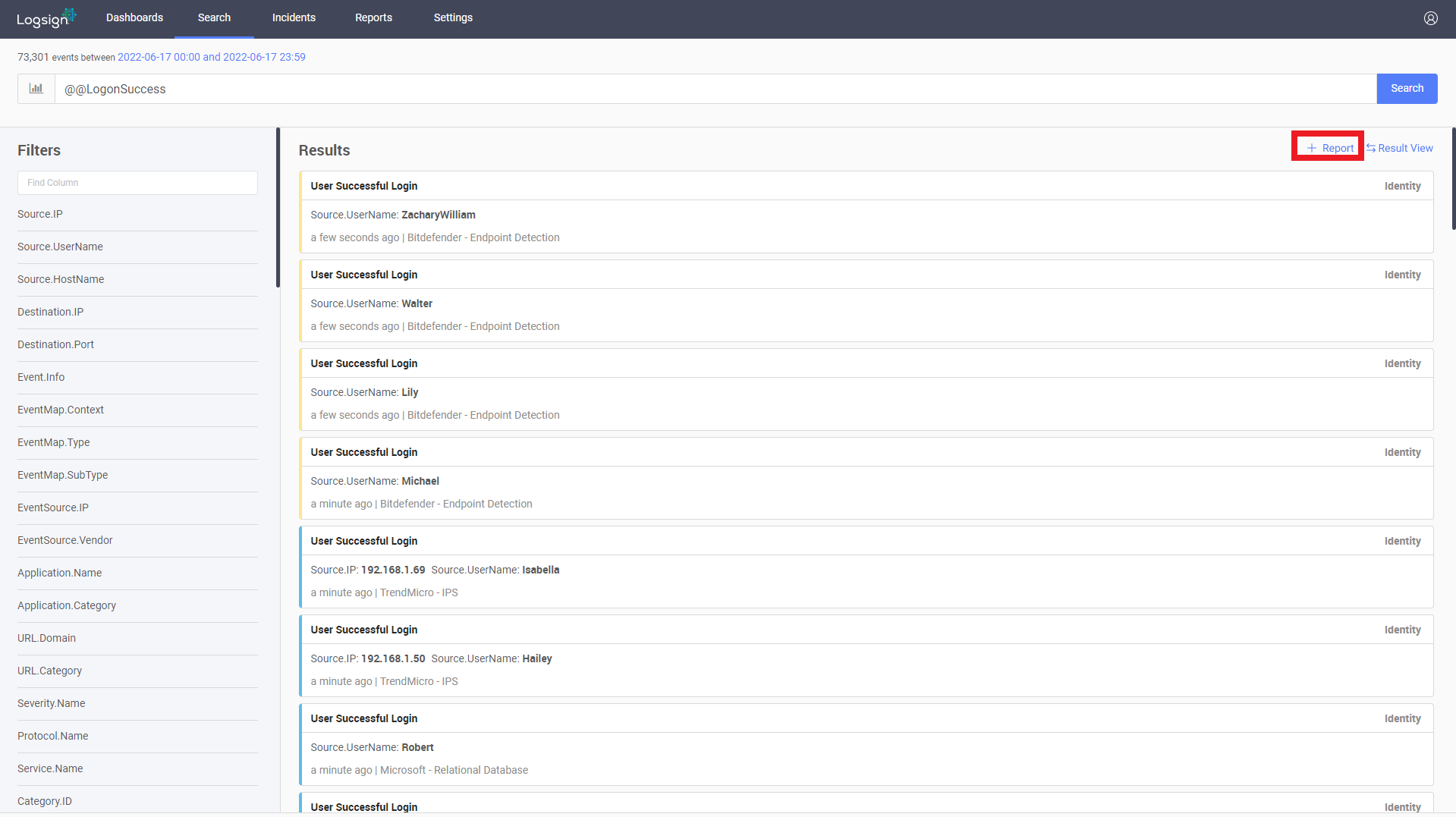
Task: Click the IP 192.168.1.69
Action: point(393,570)
